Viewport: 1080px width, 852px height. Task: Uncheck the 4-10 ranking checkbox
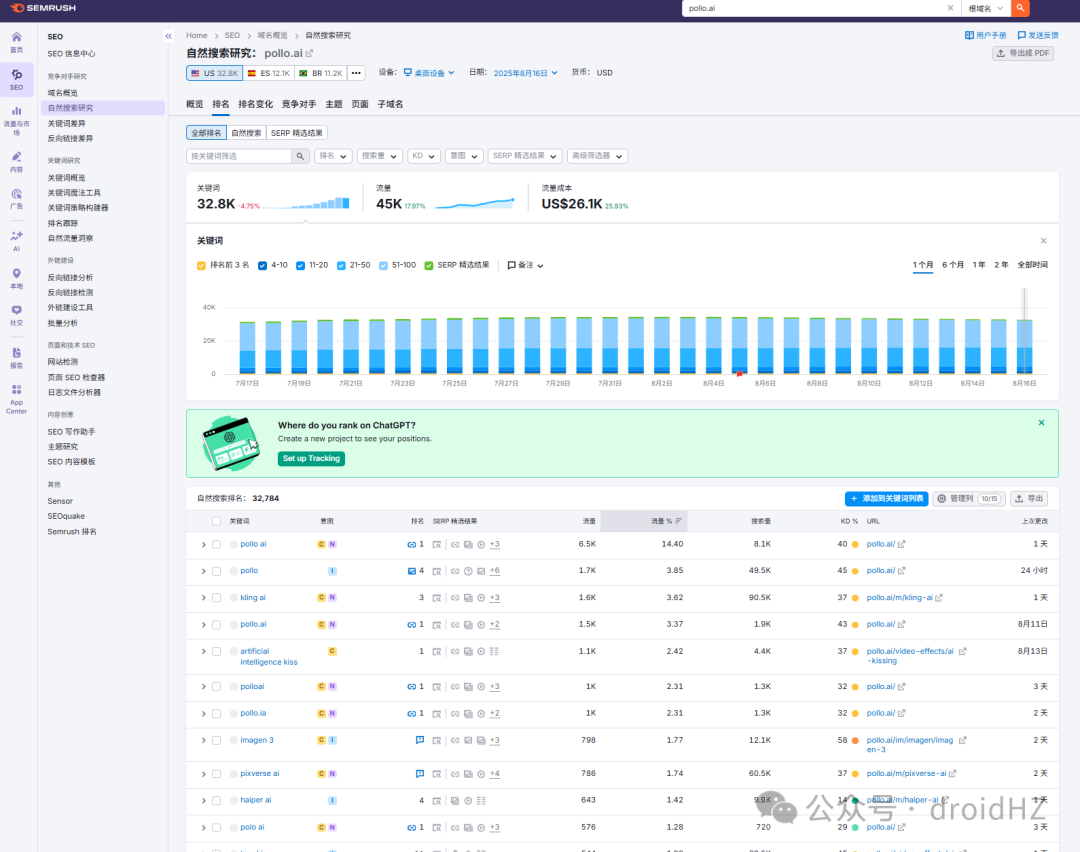pos(262,266)
